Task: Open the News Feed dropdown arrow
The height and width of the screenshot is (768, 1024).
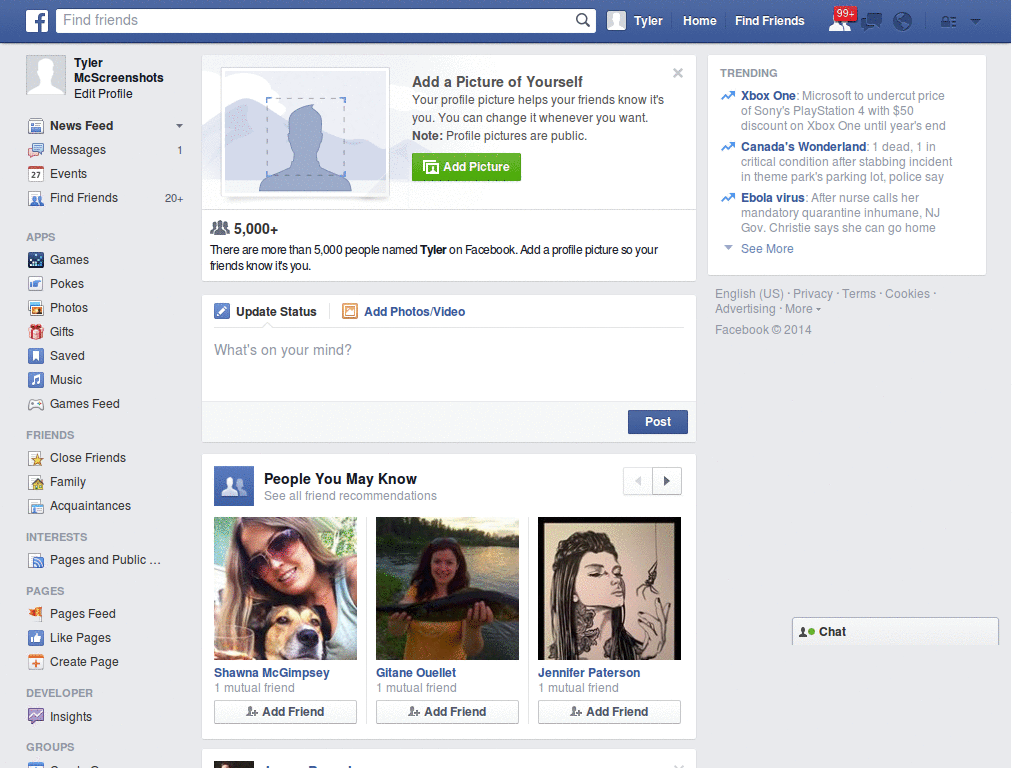Action: (x=180, y=126)
